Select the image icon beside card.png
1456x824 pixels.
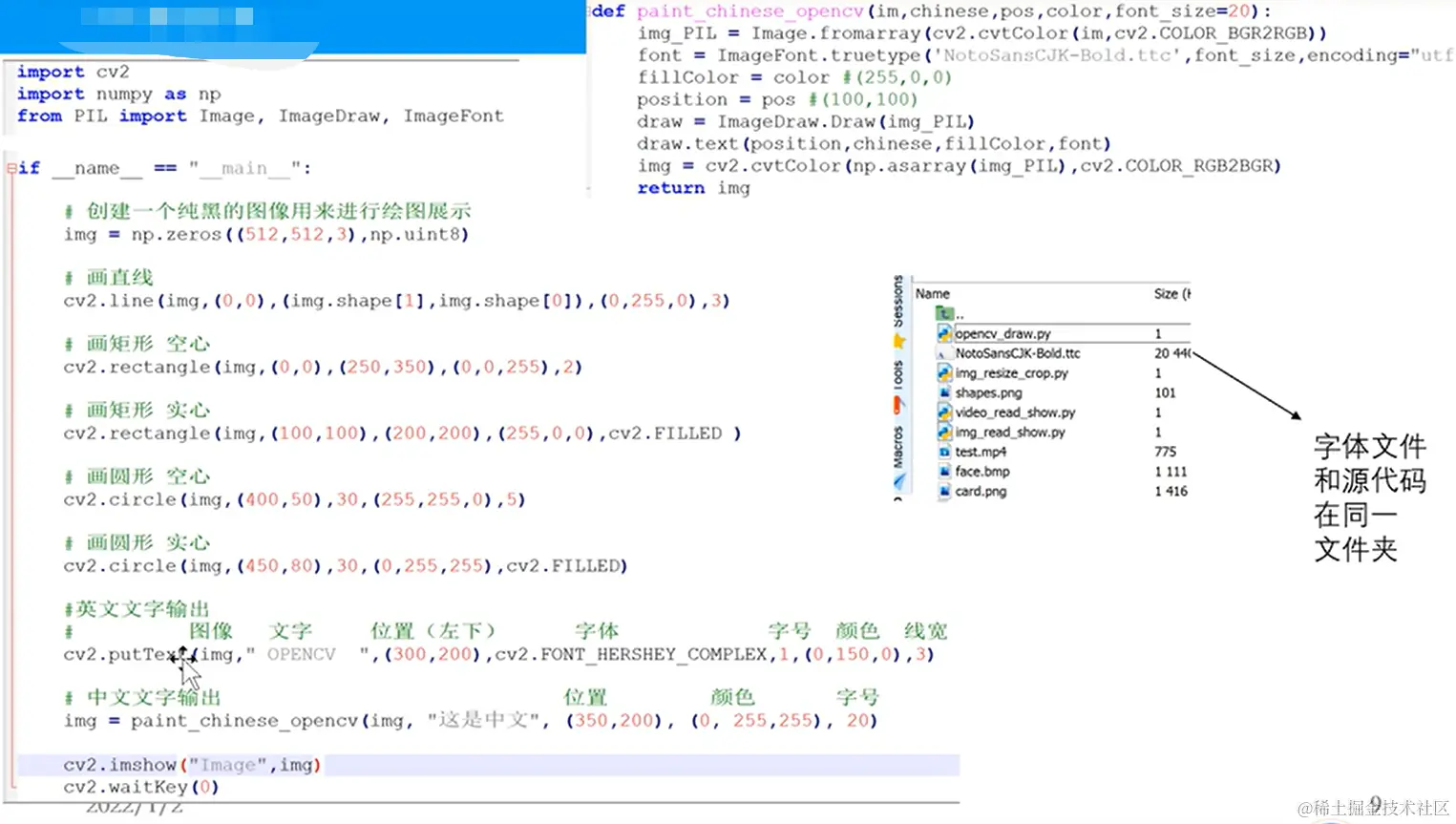coord(944,492)
